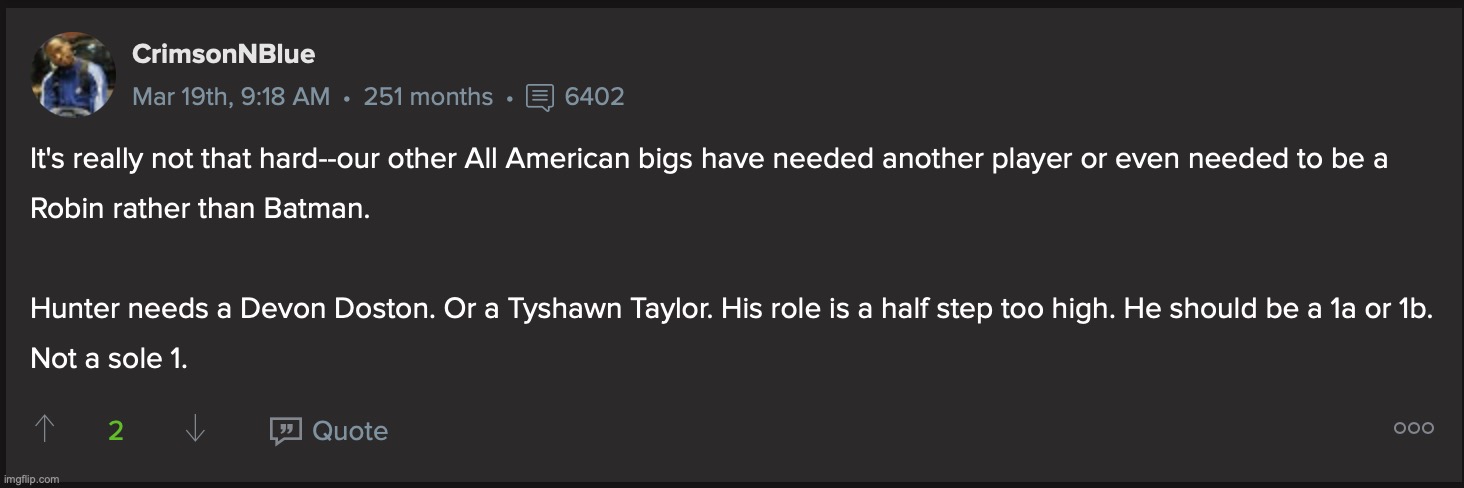
Task: Click the Quote speech bubble icon
Action: 285,431
